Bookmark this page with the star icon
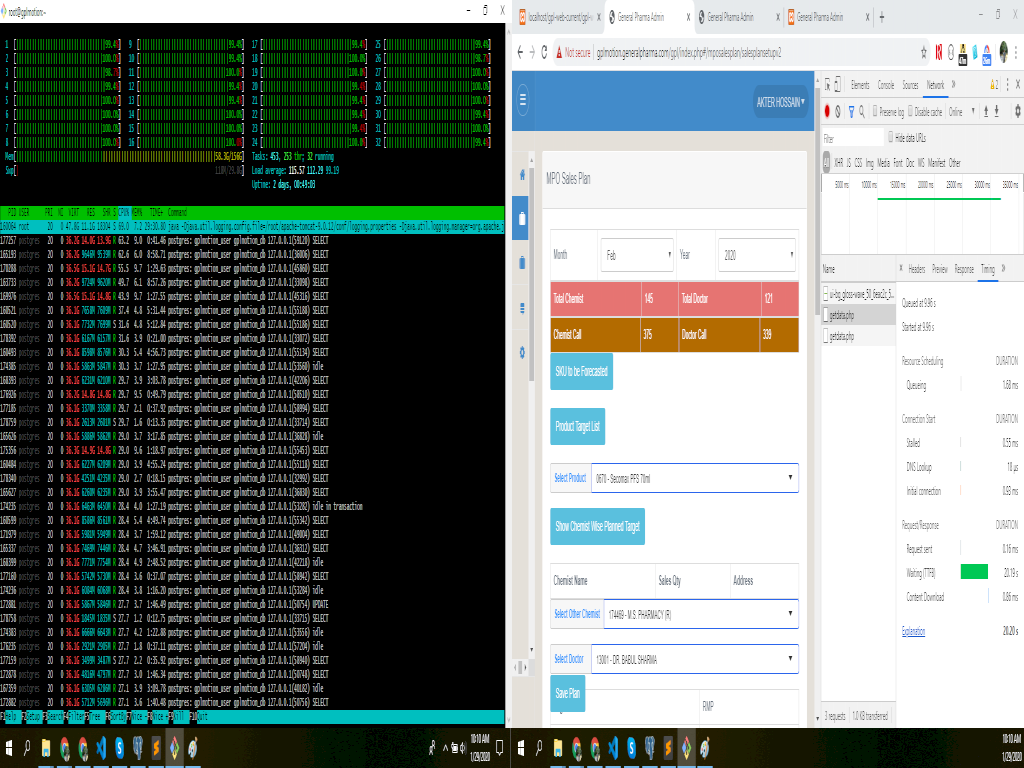 click(923, 53)
